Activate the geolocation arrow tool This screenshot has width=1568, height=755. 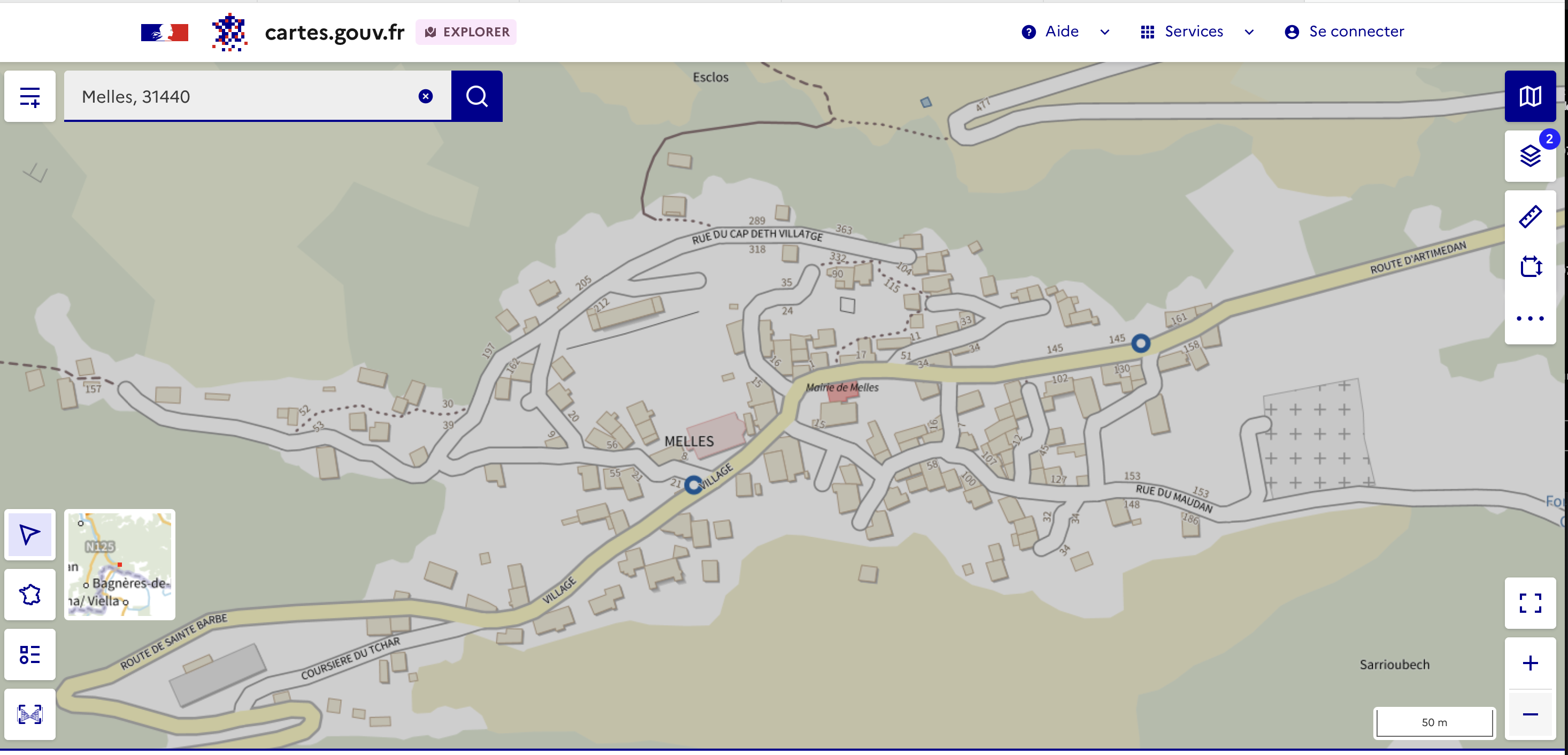30,535
